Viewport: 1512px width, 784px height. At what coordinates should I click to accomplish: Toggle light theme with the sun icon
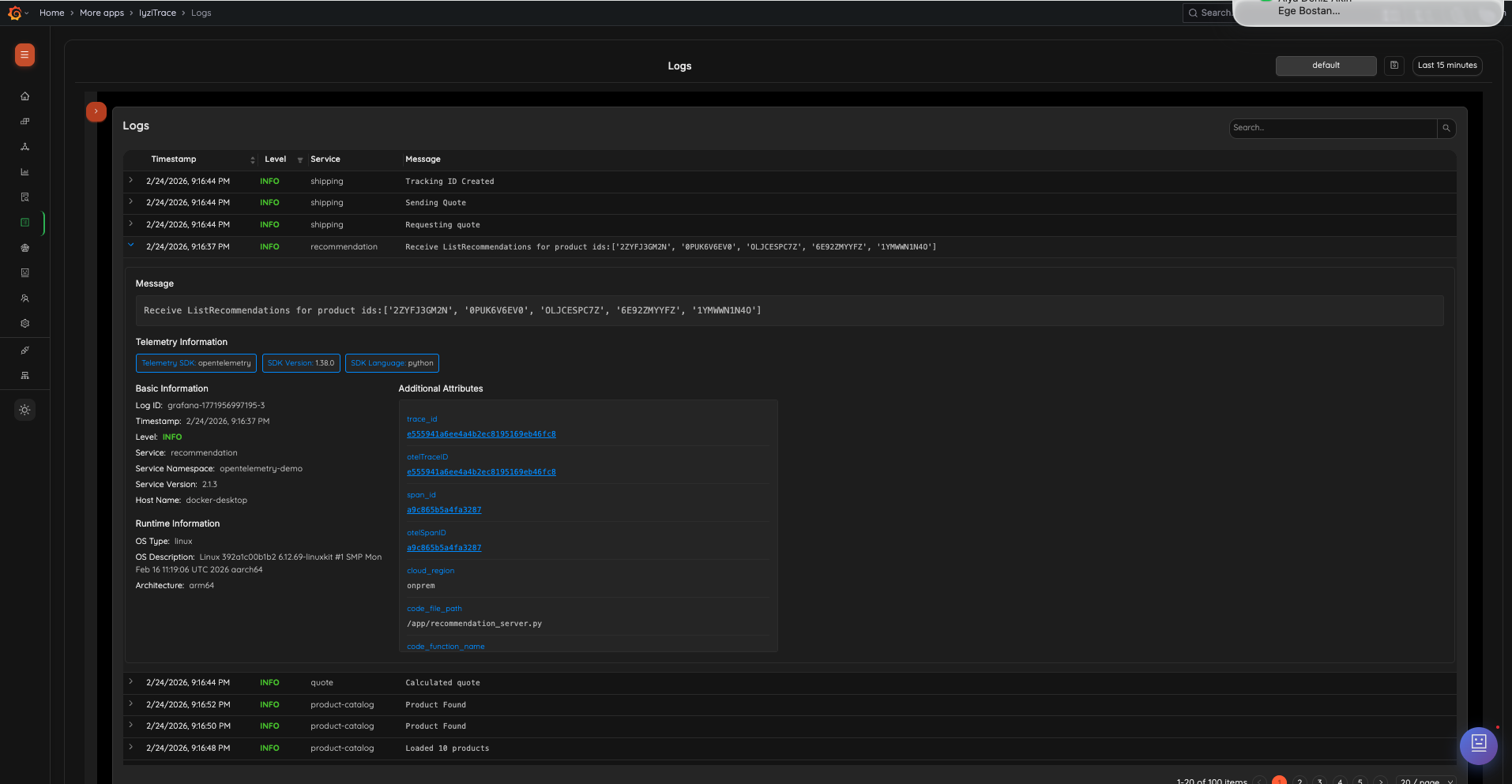(x=24, y=410)
